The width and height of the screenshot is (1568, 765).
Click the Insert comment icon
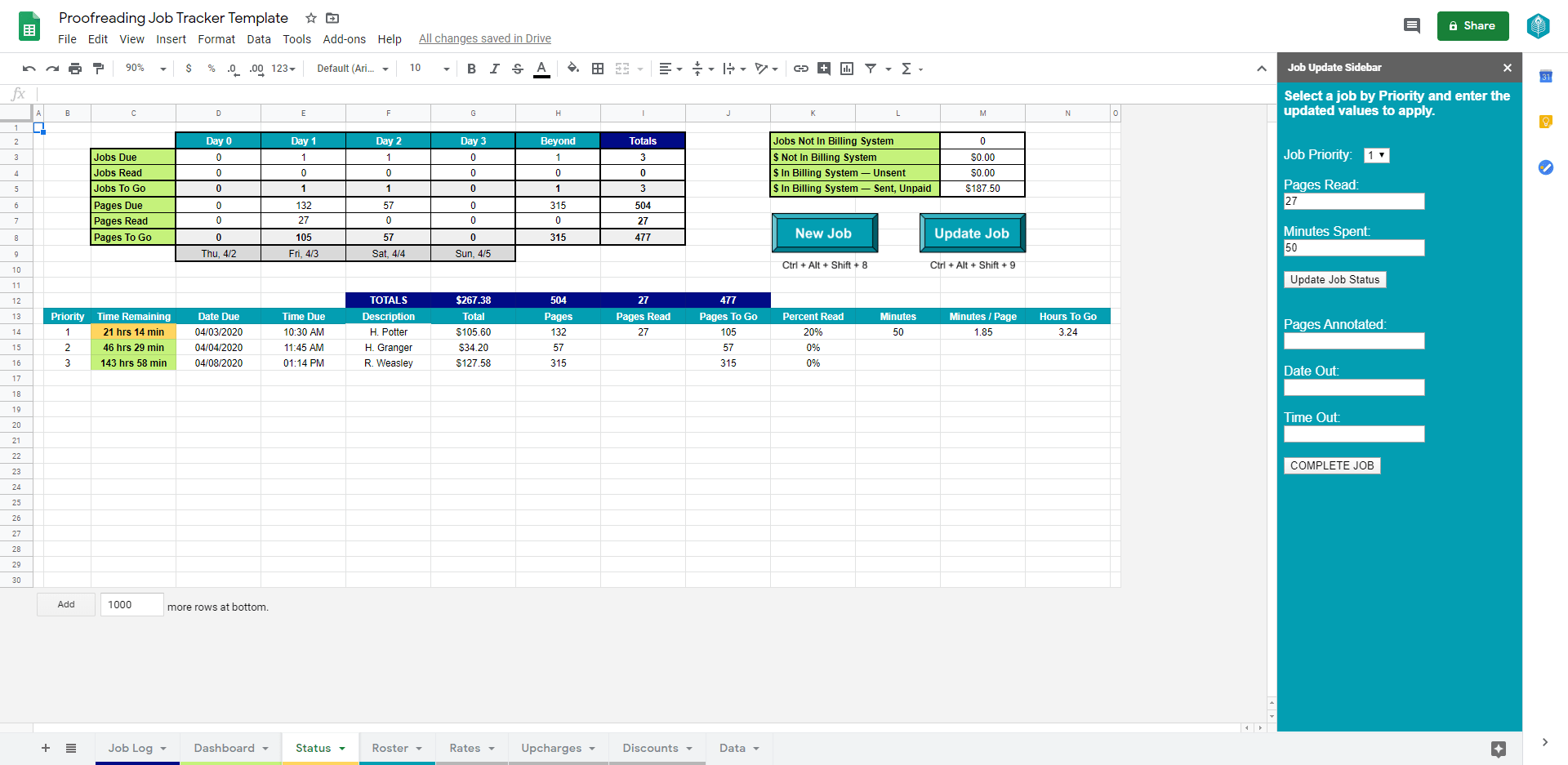pos(824,69)
